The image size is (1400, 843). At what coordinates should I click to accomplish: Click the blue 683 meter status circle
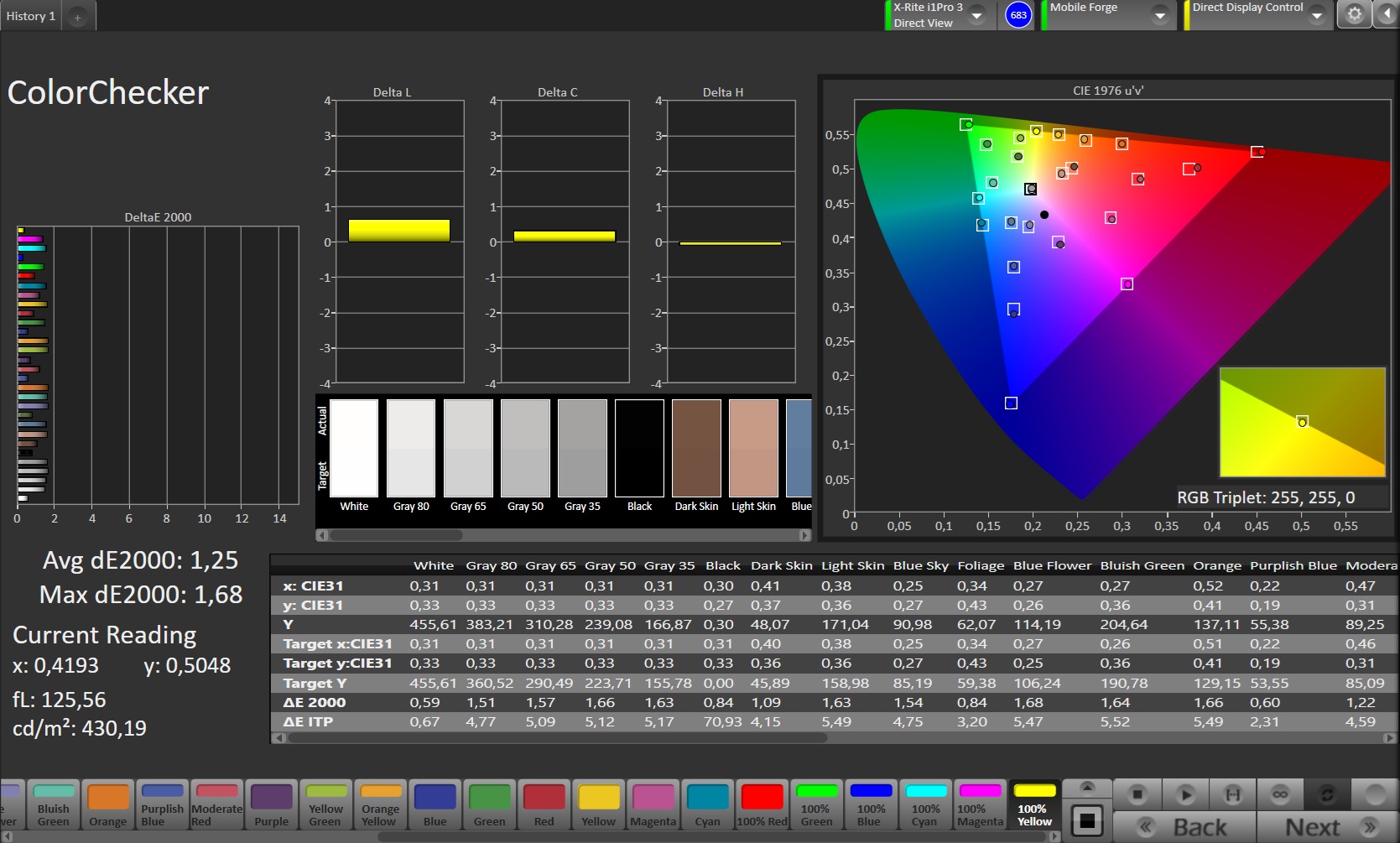click(1018, 15)
